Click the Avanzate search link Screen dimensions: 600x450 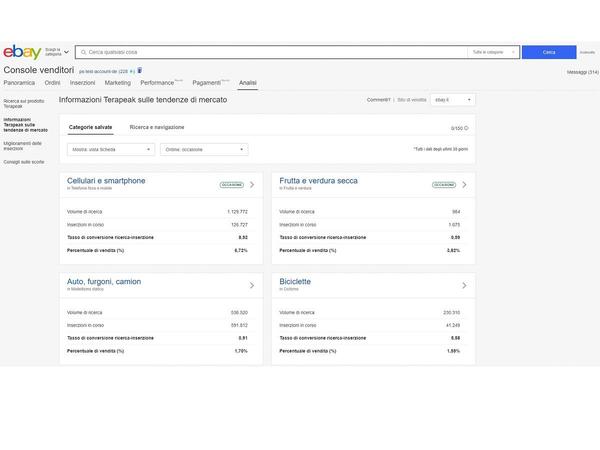pyautogui.click(x=587, y=52)
